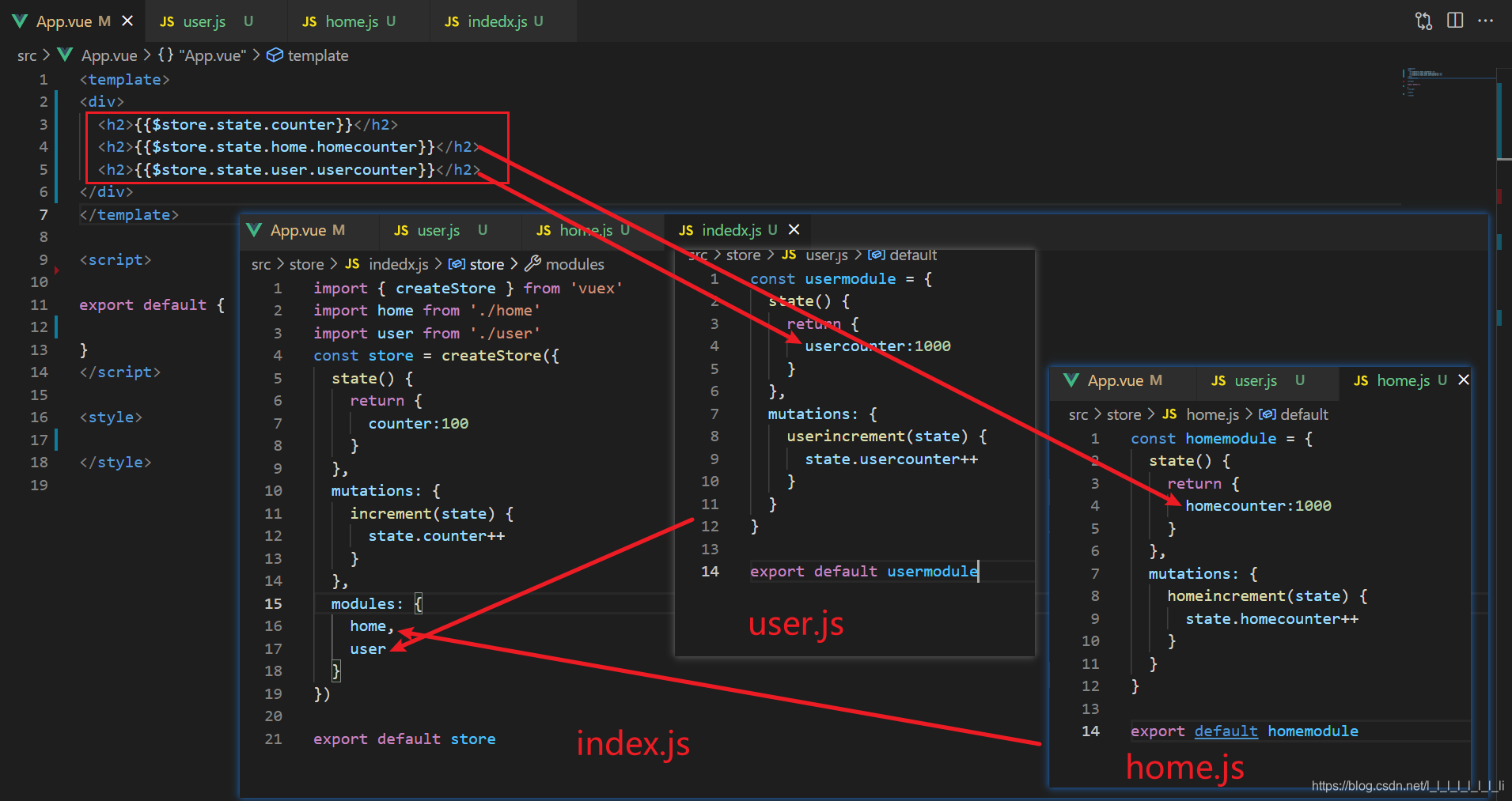Image resolution: width=1512 pixels, height=801 pixels.
Task: Open the src breadcrumb in the top editor
Action: tap(27, 55)
